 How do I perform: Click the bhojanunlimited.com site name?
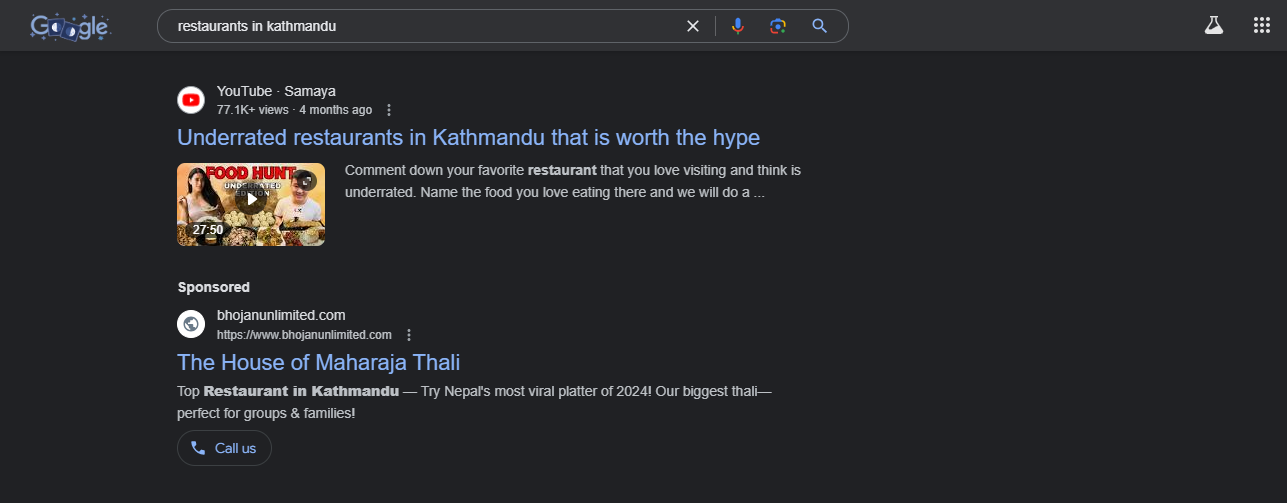pos(281,315)
